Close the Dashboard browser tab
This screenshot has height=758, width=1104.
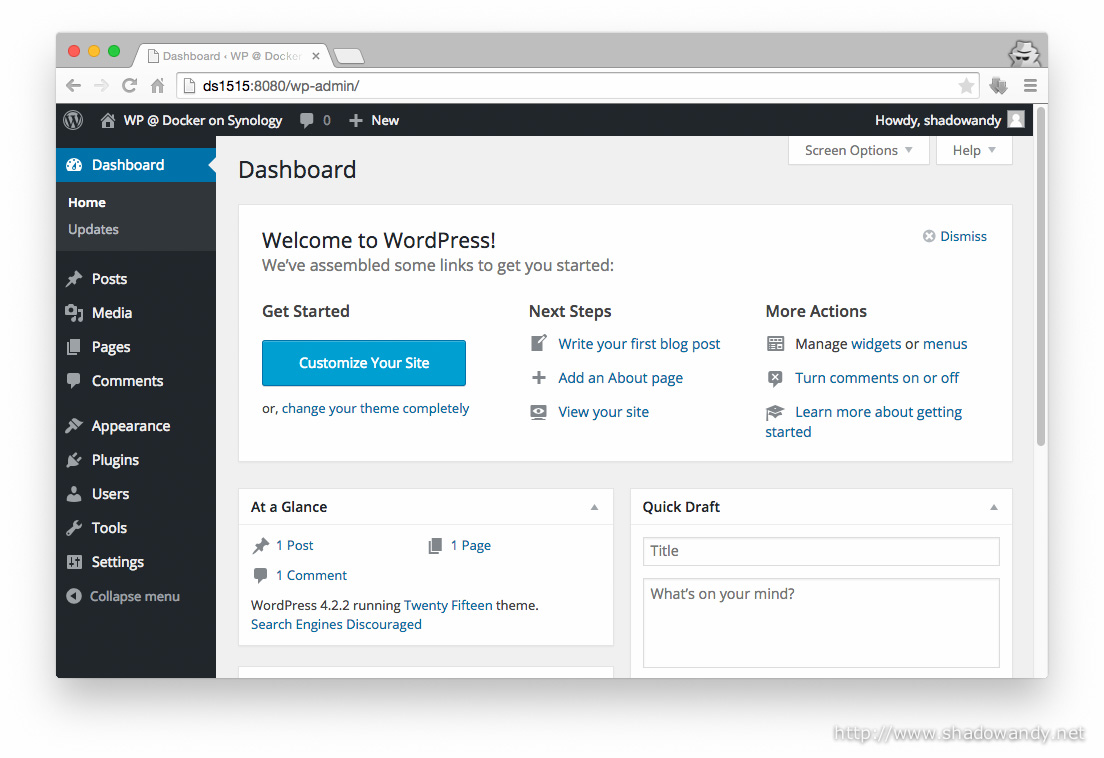[316, 56]
